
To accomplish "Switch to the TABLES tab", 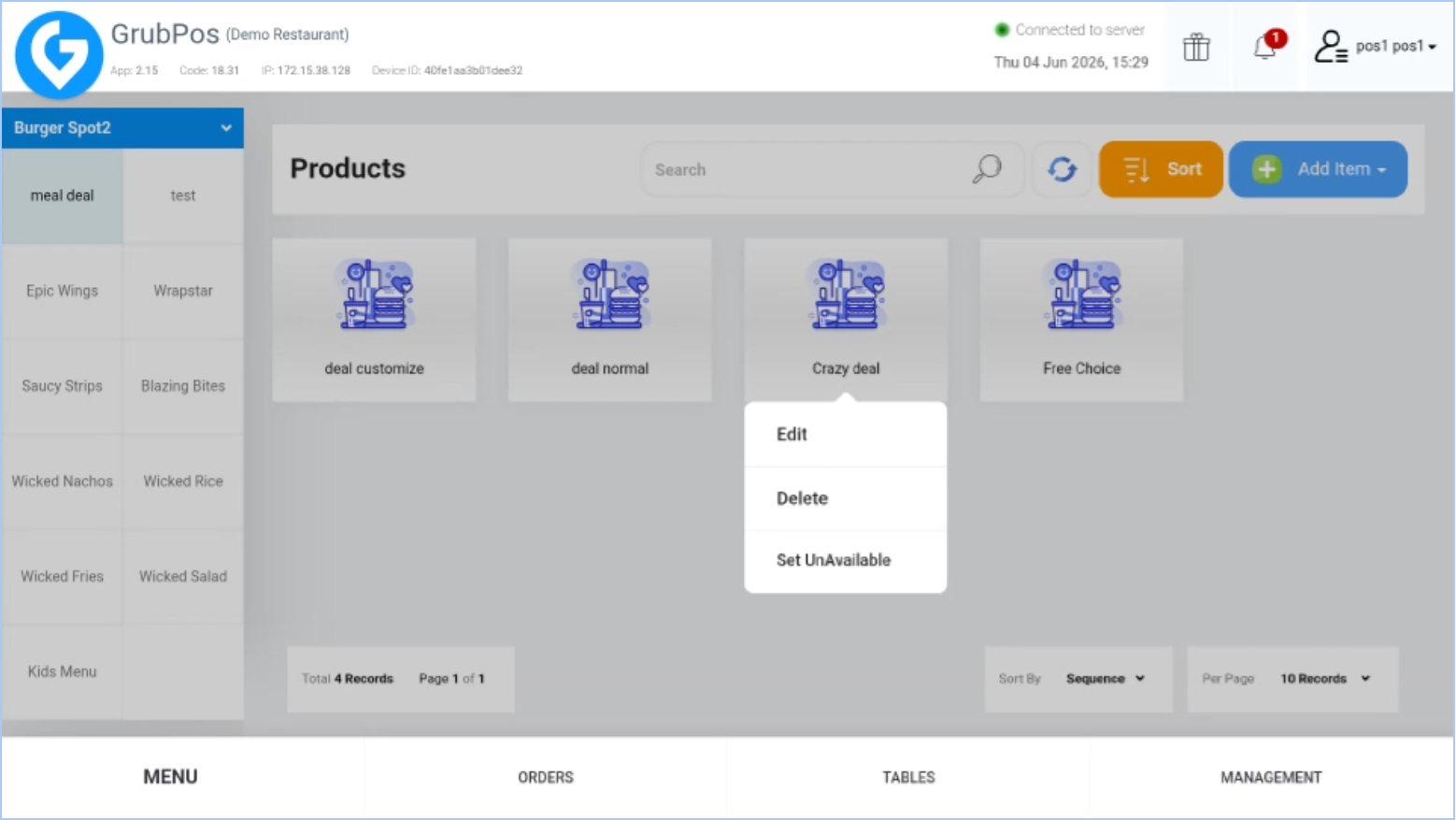I will point(908,777).
